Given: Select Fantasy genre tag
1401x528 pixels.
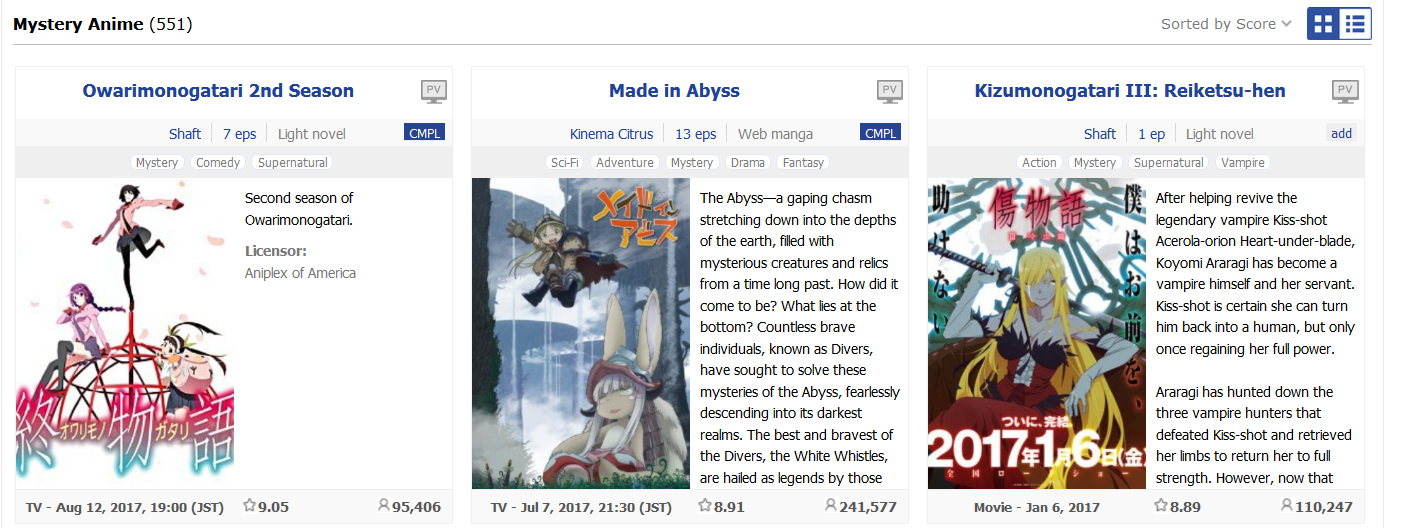Looking at the screenshot, I should pos(804,162).
